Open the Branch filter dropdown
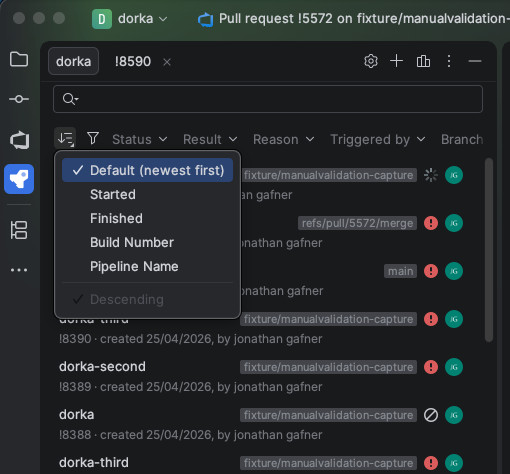Viewport: 510px width, 474px height. [x=462, y=139]
